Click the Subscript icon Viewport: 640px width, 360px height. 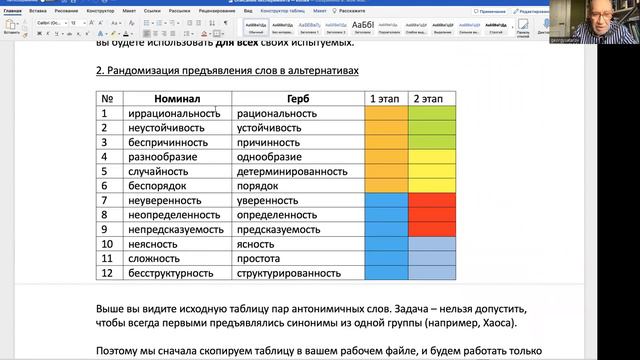click(78, 34)
